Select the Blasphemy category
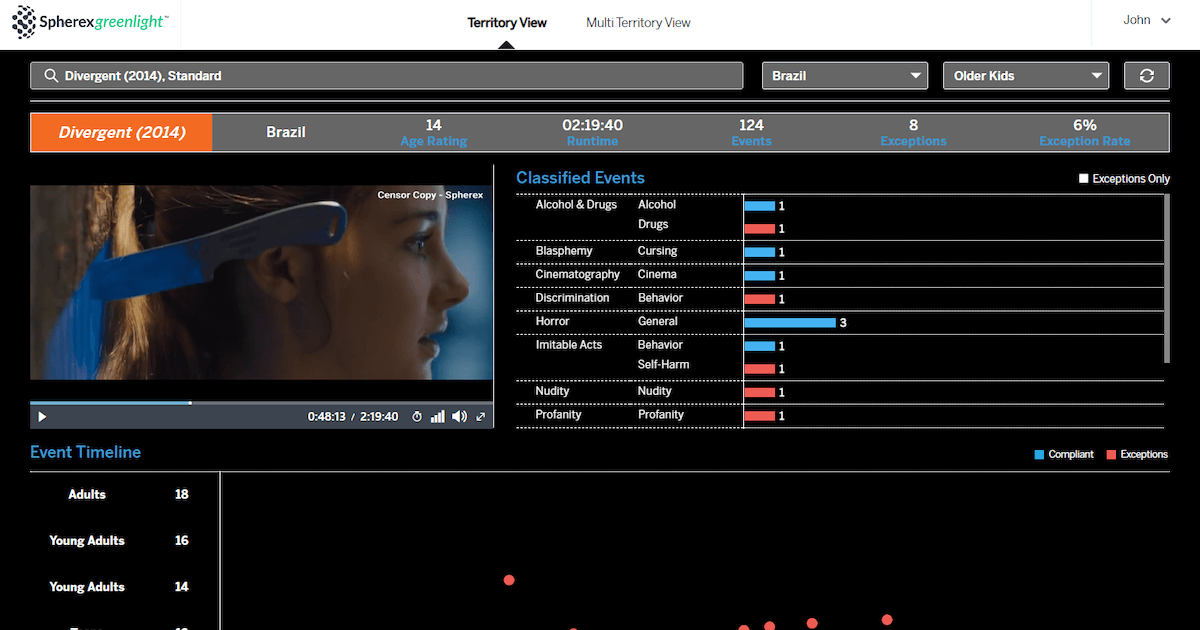The width and height of the screenshot is (1200, 630). (x=564, y=251)
